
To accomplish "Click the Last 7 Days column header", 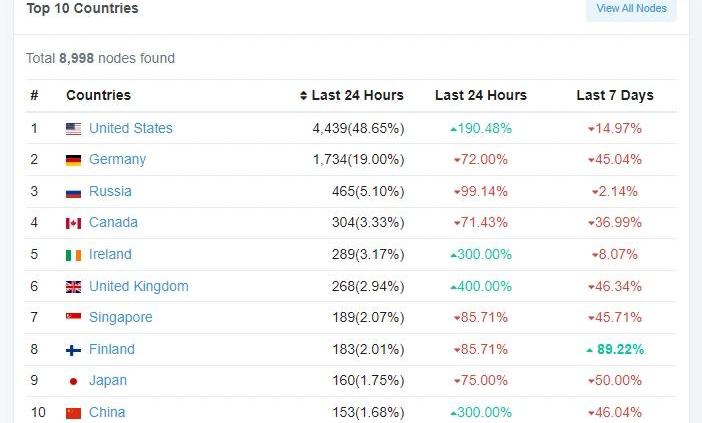I will coord(615,95).
